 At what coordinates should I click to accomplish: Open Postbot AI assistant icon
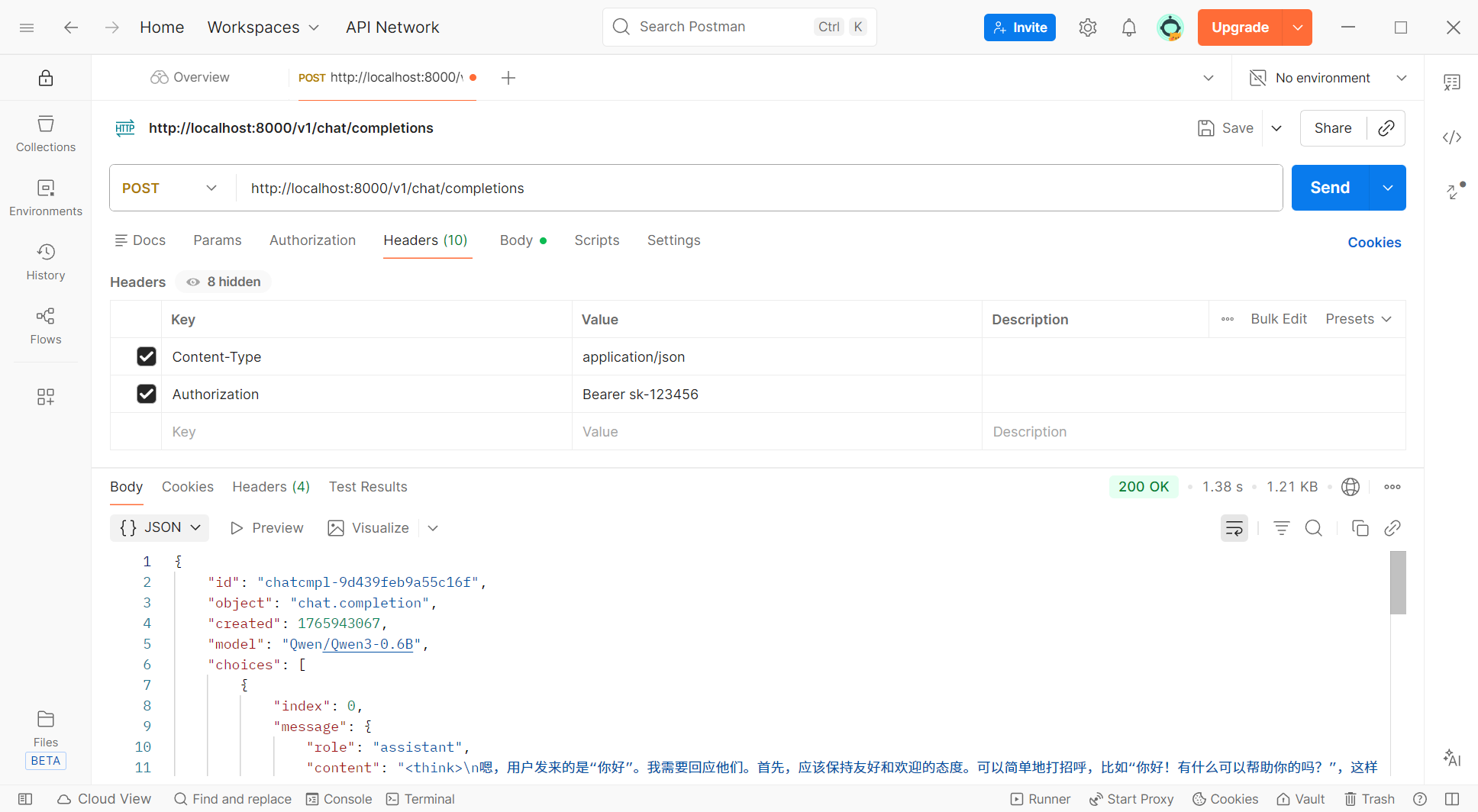click(x=1452, y=758)
